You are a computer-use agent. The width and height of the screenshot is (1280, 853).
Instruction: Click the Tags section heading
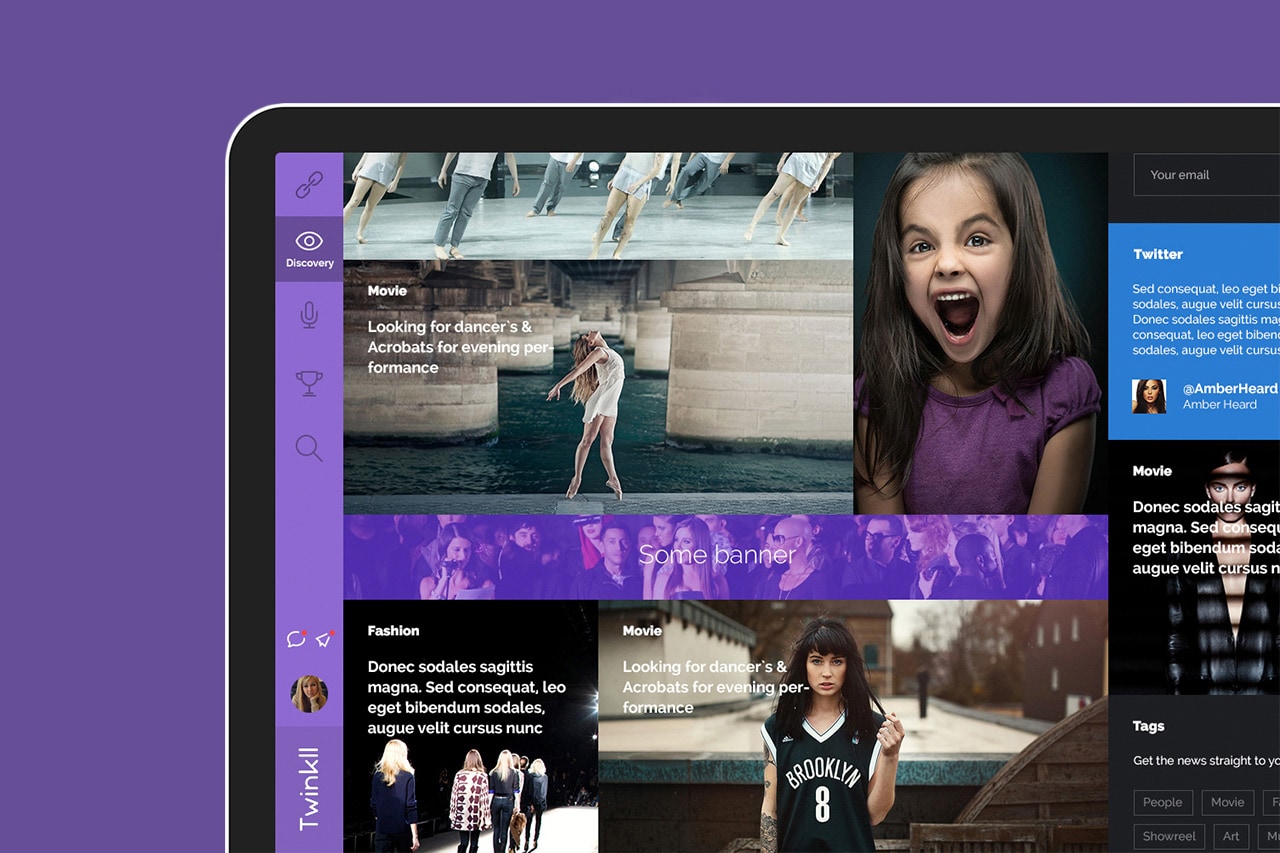click(1149, 726)
